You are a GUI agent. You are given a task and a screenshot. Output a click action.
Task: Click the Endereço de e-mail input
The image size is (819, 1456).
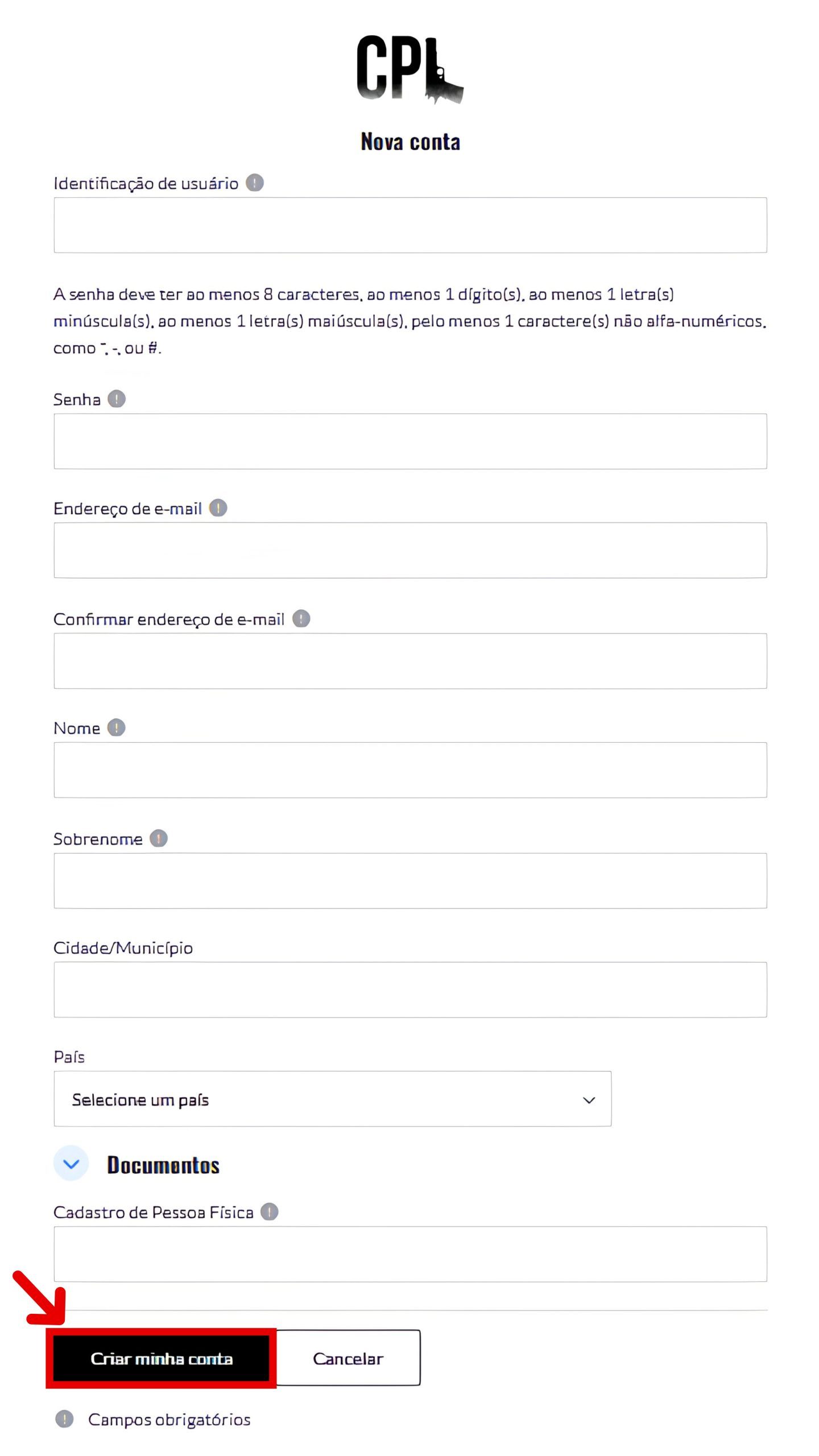click(x=410, y=551)
